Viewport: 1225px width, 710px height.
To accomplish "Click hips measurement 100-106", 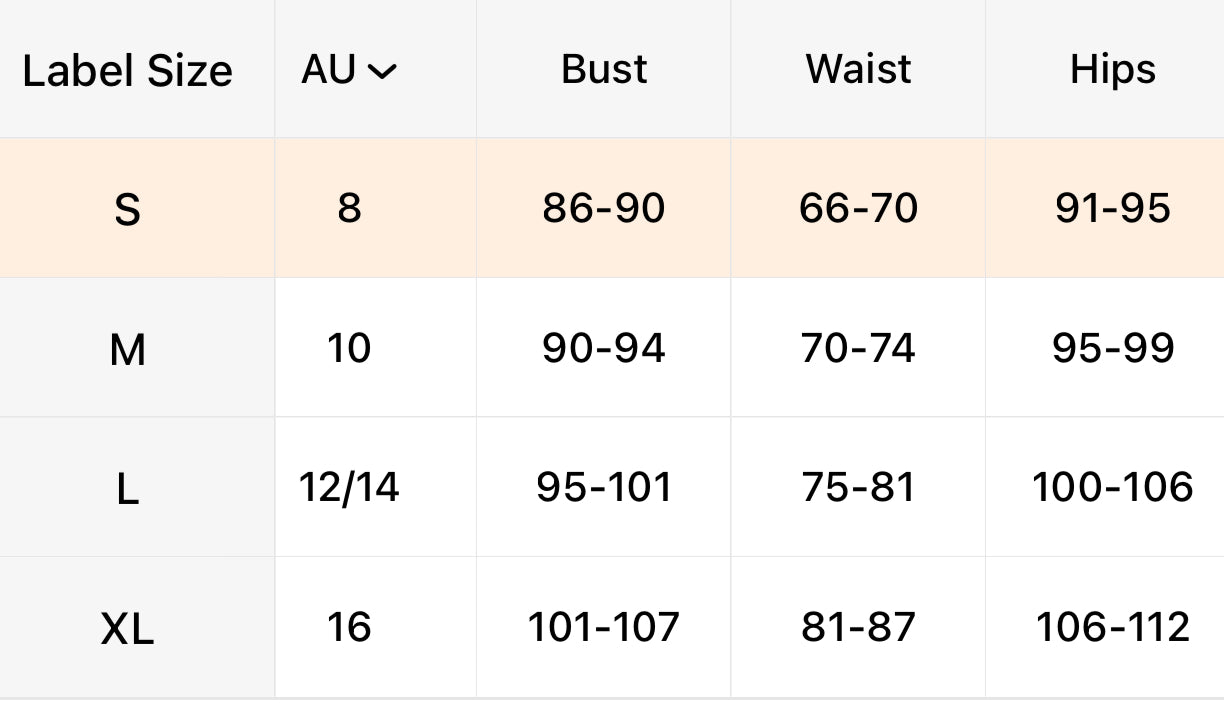I will [x=1112, y=487].
